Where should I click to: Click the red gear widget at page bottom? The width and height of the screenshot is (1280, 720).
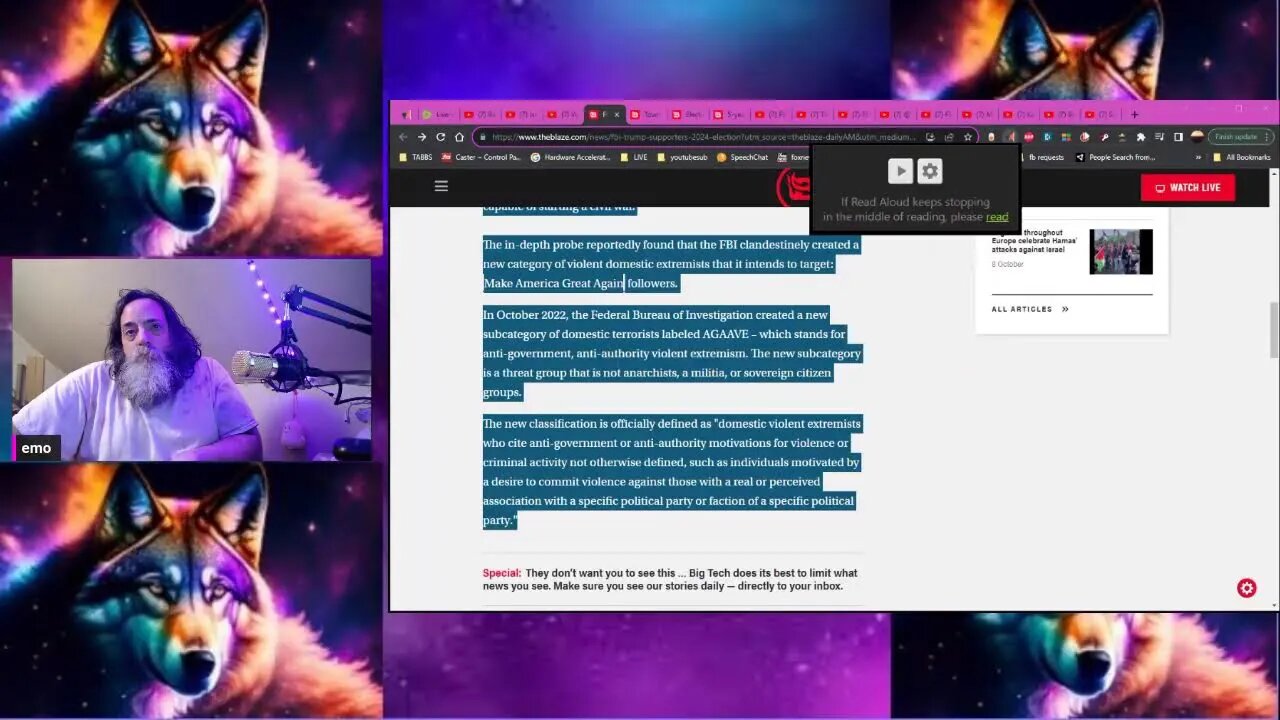point(1246,588)
